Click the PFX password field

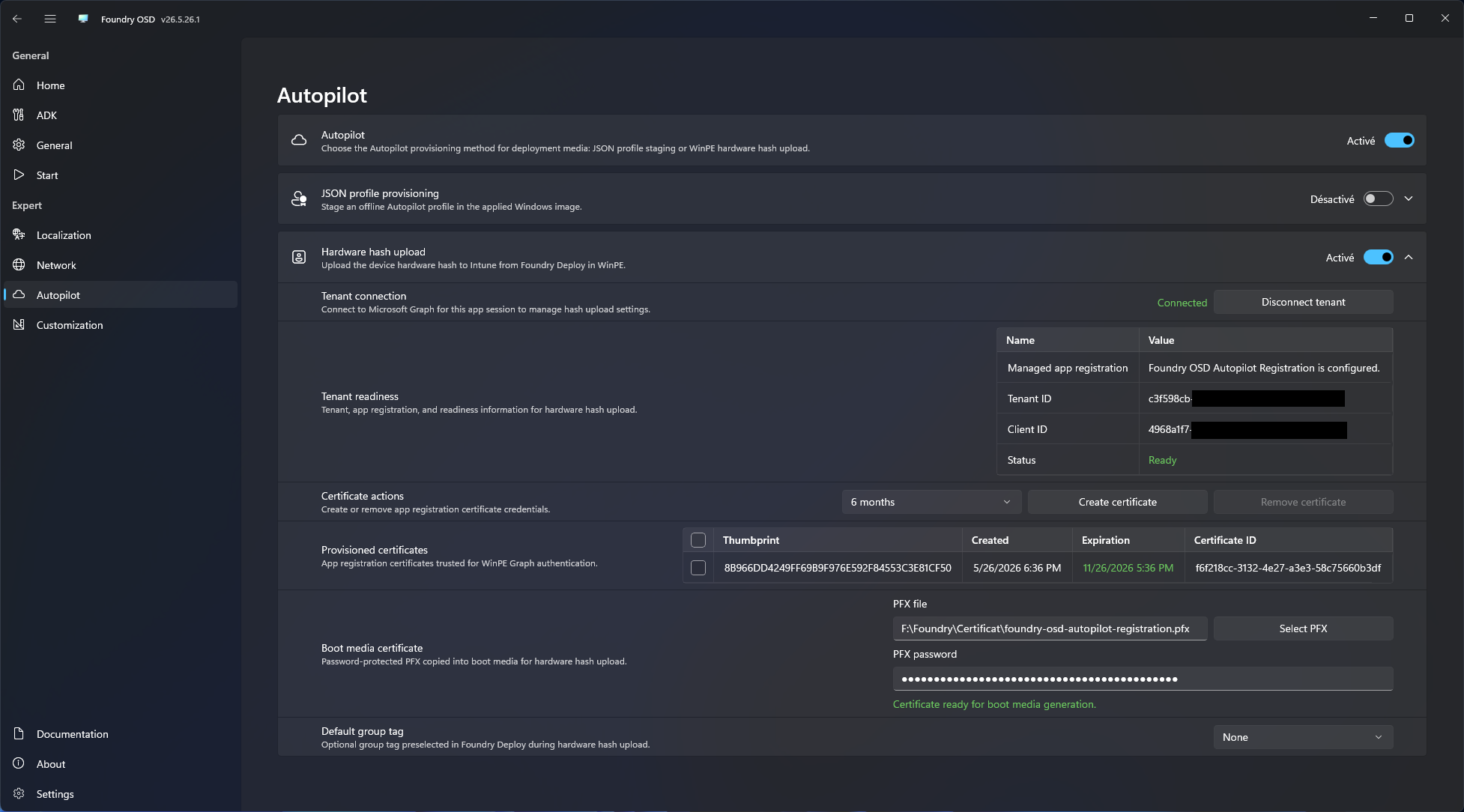pyautogui.click(x=1143, y=679)
